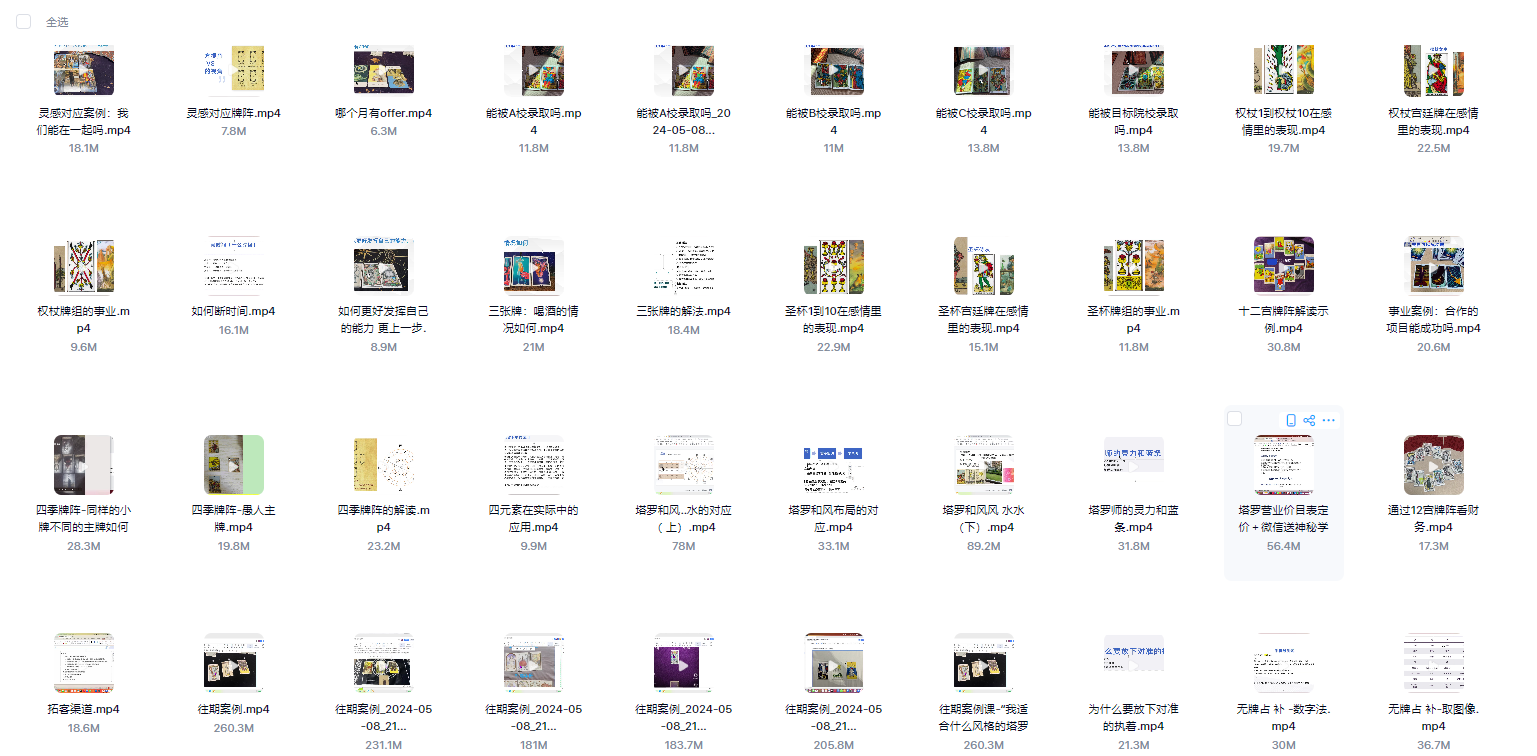1537x756 pixels.
Task: Play thumbnail of 通过12宫牌阵看财务.mp4
Action: pyautogui.click(x=1434, y=465)
